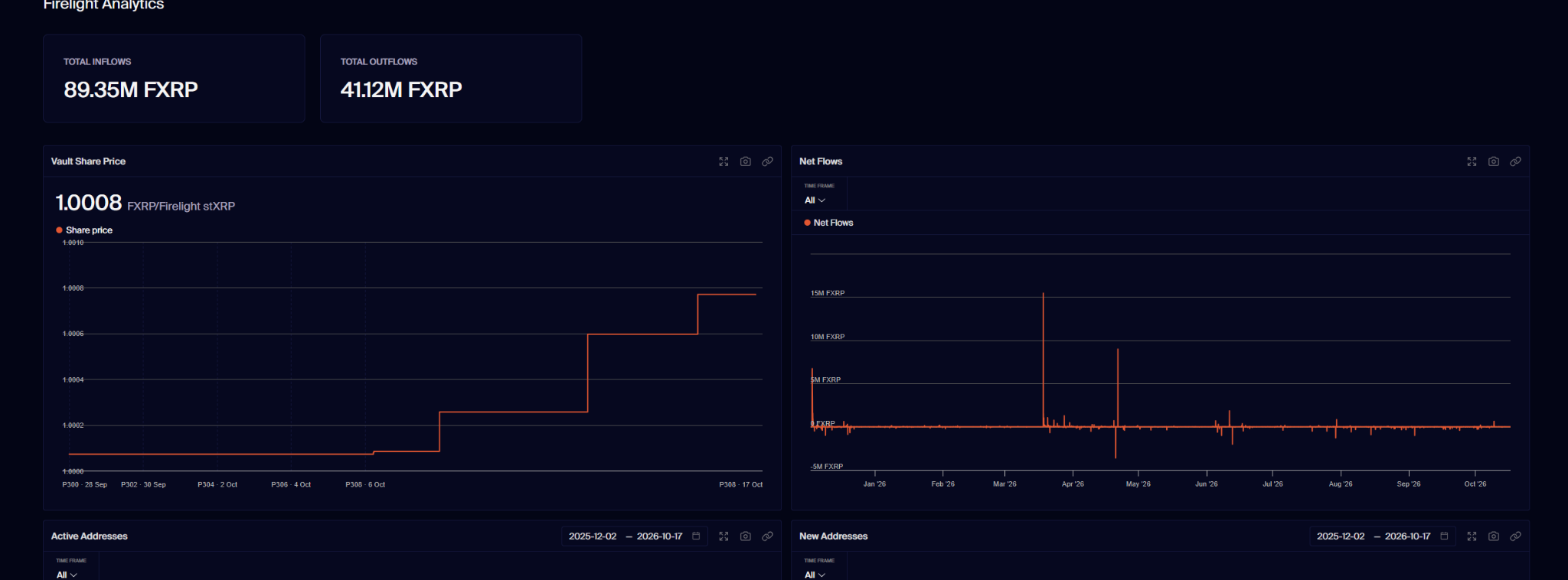Edit Active Addresses start date 2025-12-02
This screenshot has height=580, width=1568.
tap(593, 536)
